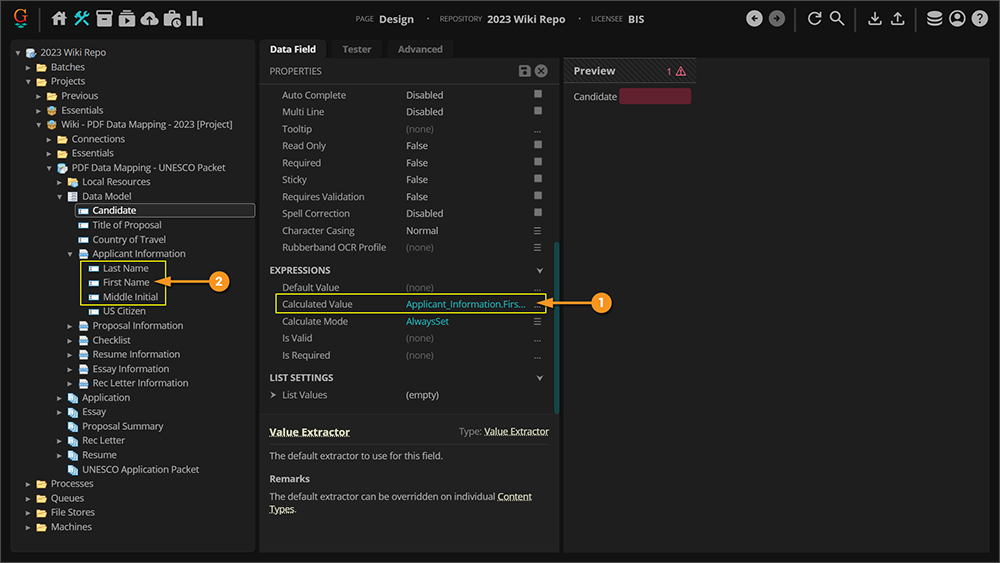Enable the Required property checkbox

(537, 163)
